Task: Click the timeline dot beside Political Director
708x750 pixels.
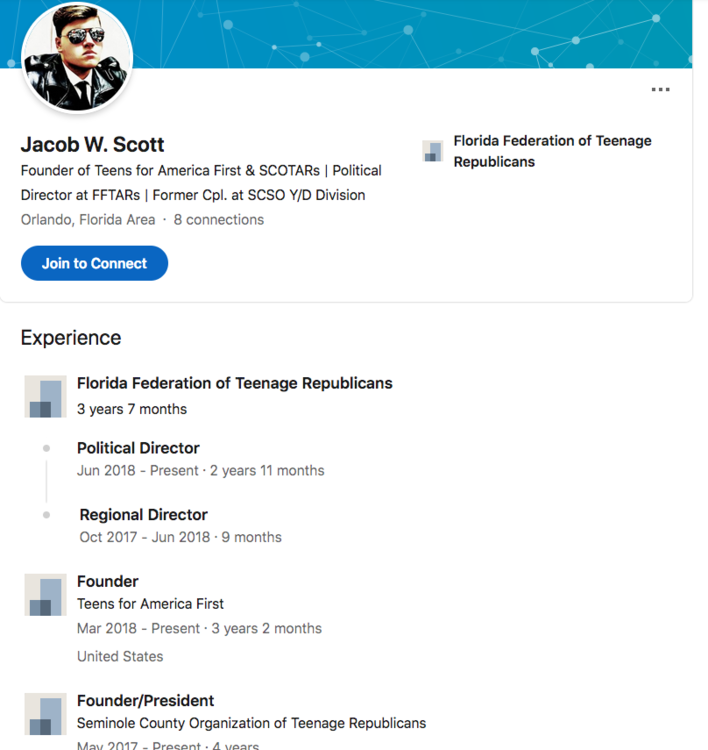Action: point(46,449)
